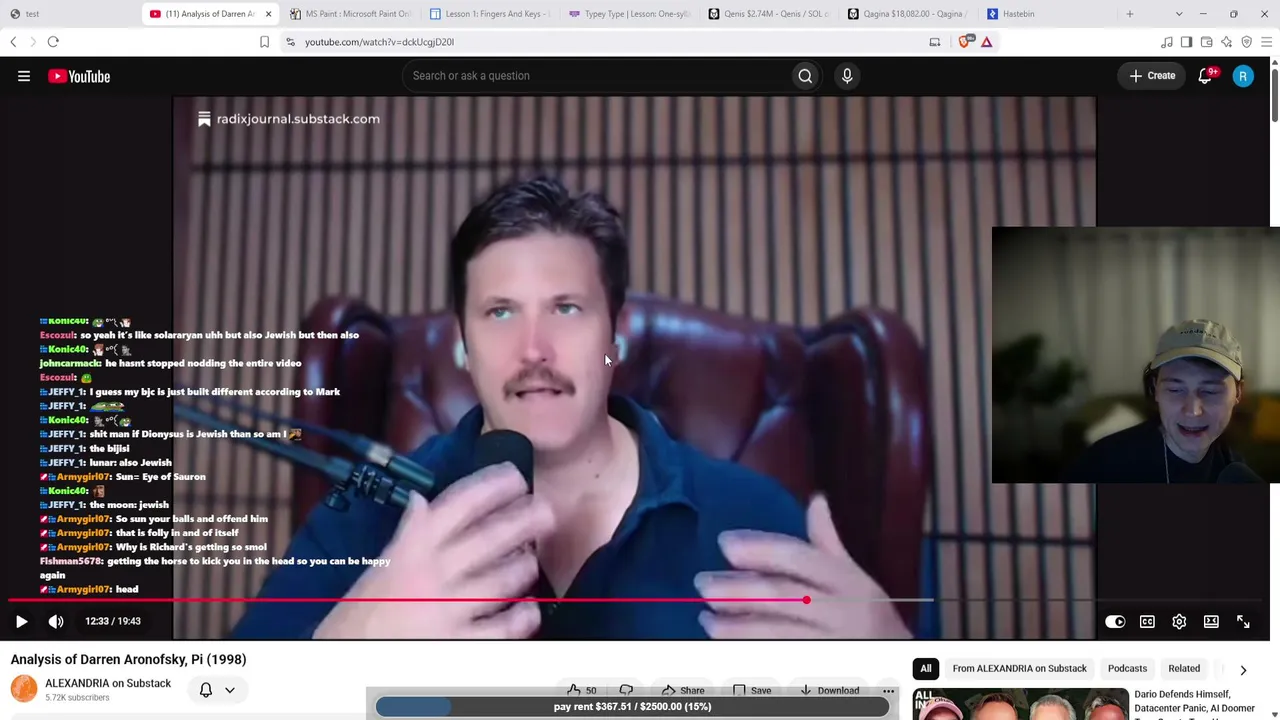Switch to the Hastebin tab

pos(1049,14)
